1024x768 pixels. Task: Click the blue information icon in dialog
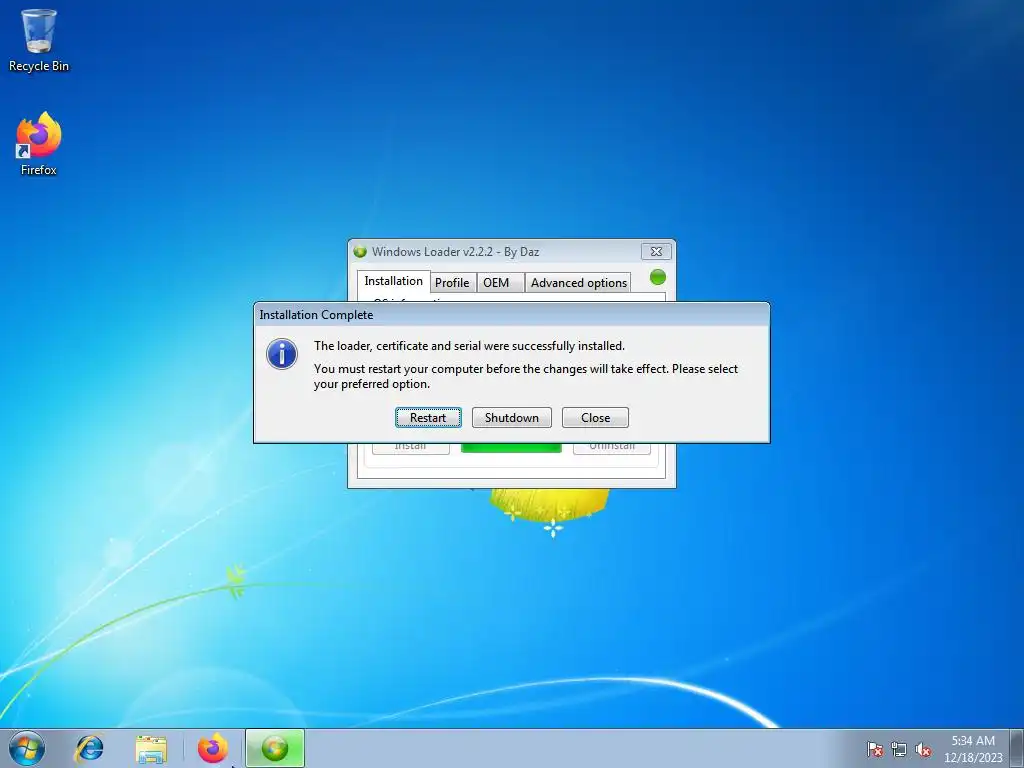282,354
